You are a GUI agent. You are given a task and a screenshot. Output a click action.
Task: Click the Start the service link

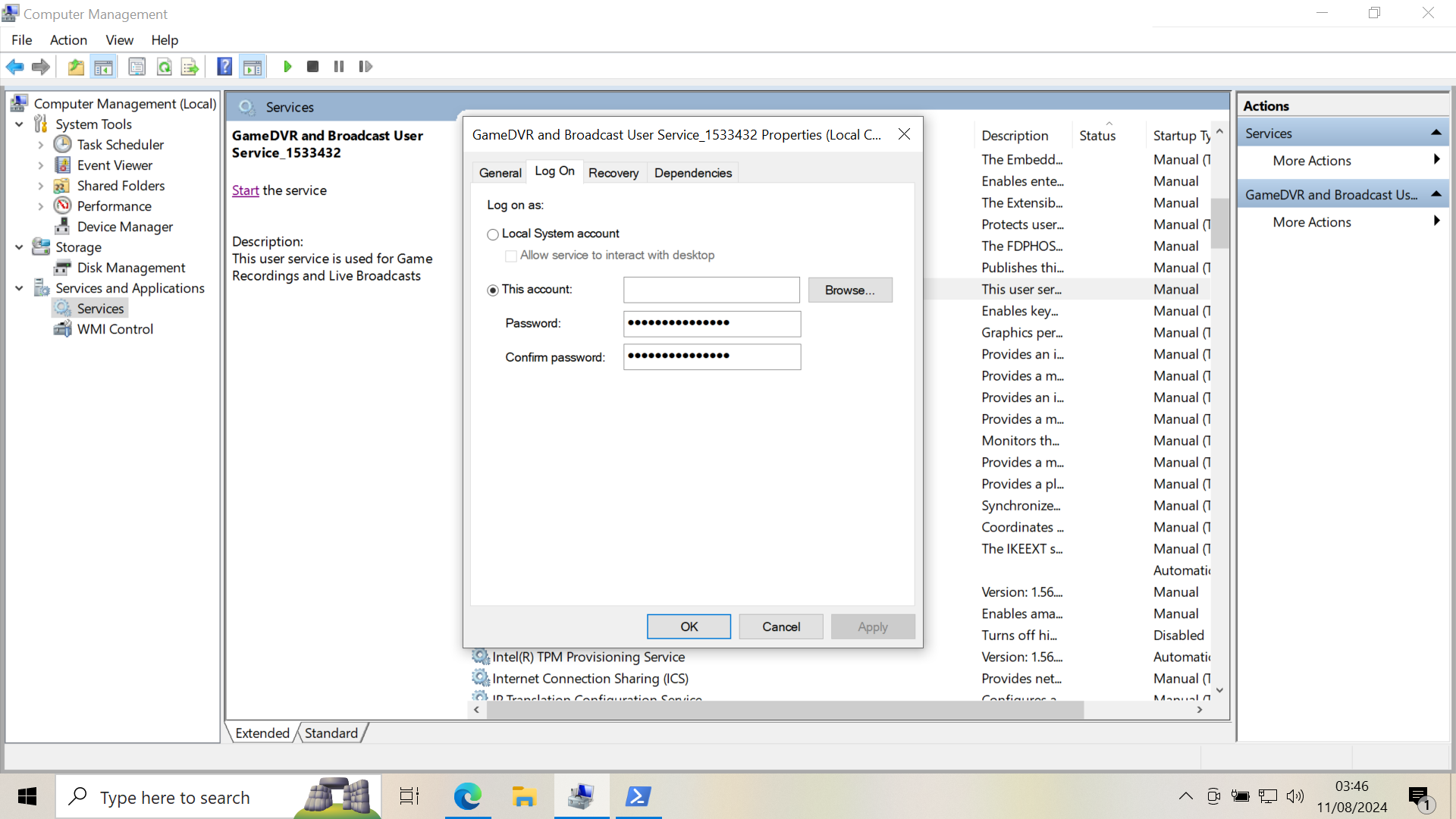(x=245, y=190)
